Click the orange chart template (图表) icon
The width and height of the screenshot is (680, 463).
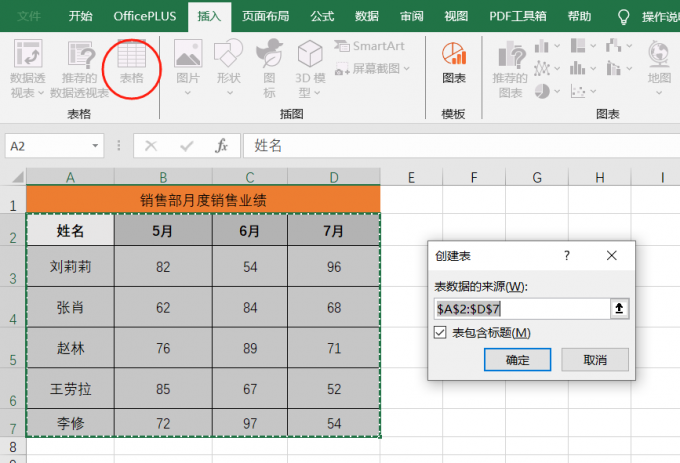tap(454, 53)
